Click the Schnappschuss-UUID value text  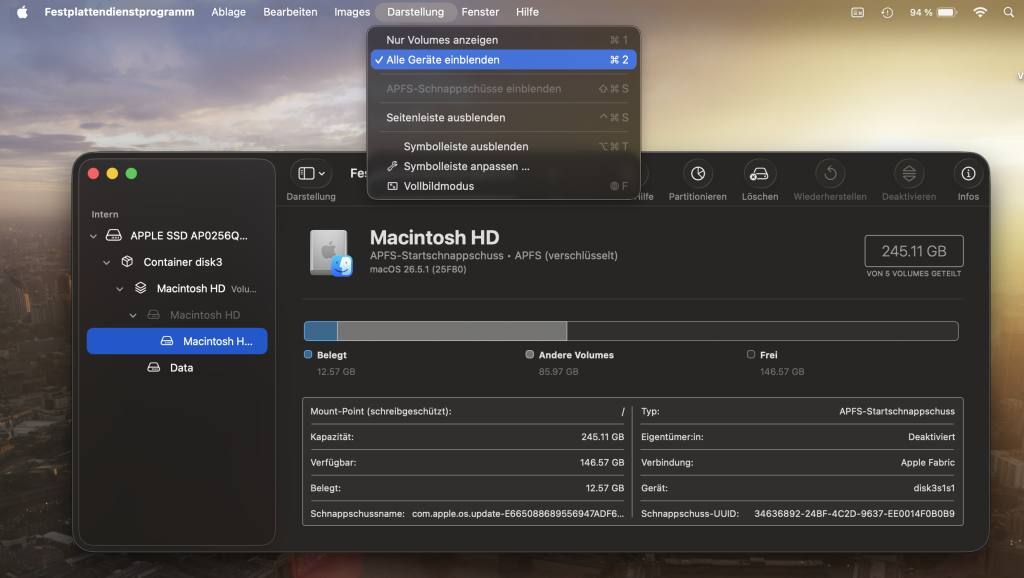[x=854, y=514]
